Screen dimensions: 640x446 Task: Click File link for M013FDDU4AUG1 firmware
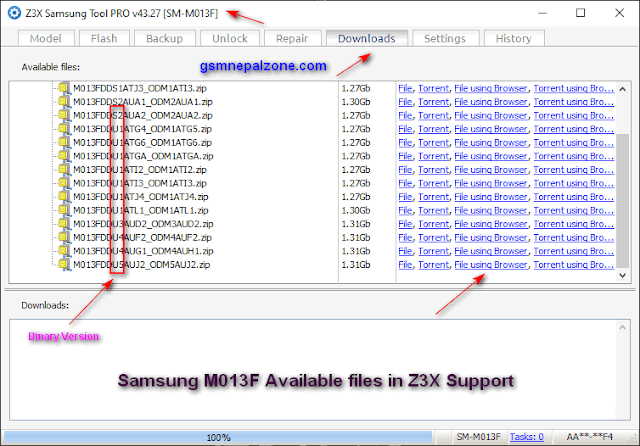pyautogui.click(x=405, y=251)
